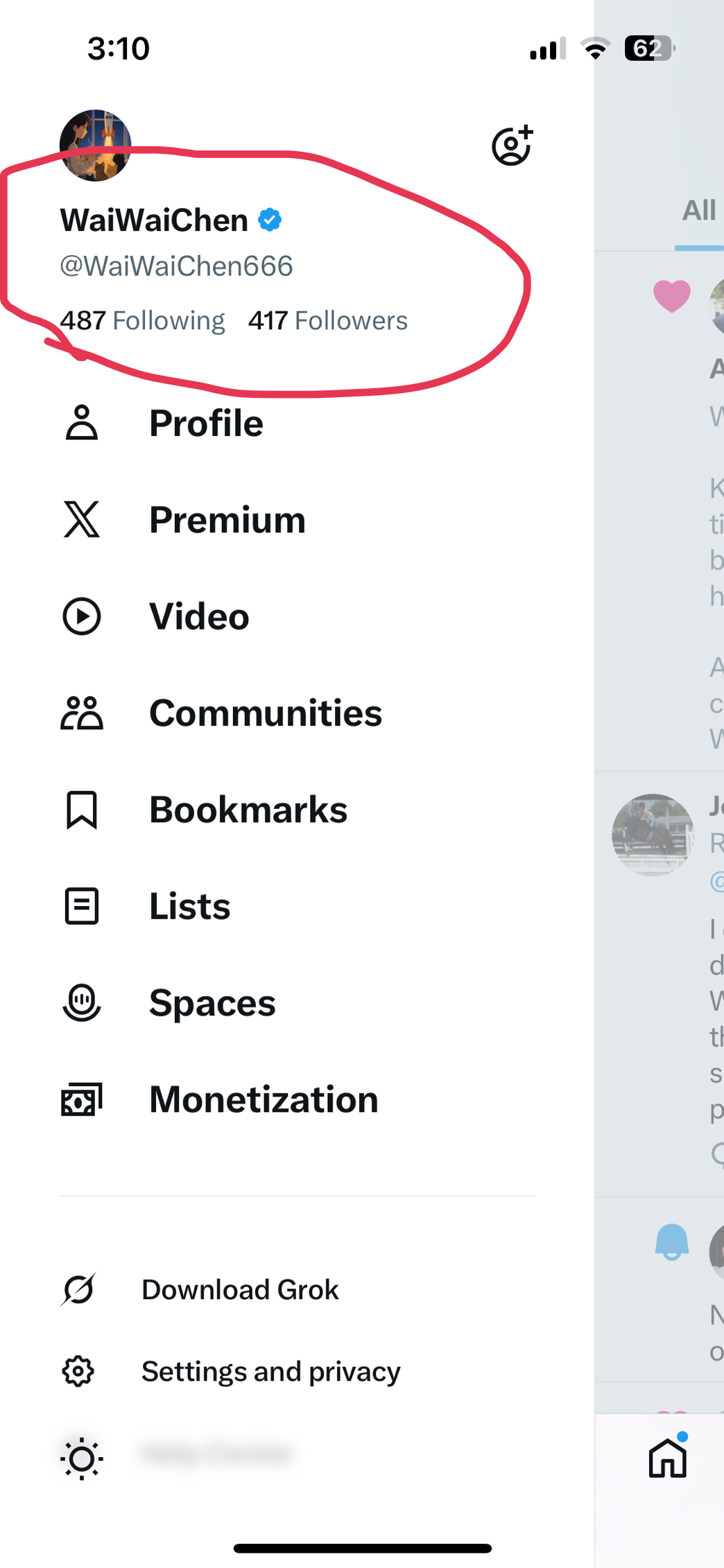Tap the X Premium logo icon
Viewport: 724px width, 1568px height.
click(82, 519)
